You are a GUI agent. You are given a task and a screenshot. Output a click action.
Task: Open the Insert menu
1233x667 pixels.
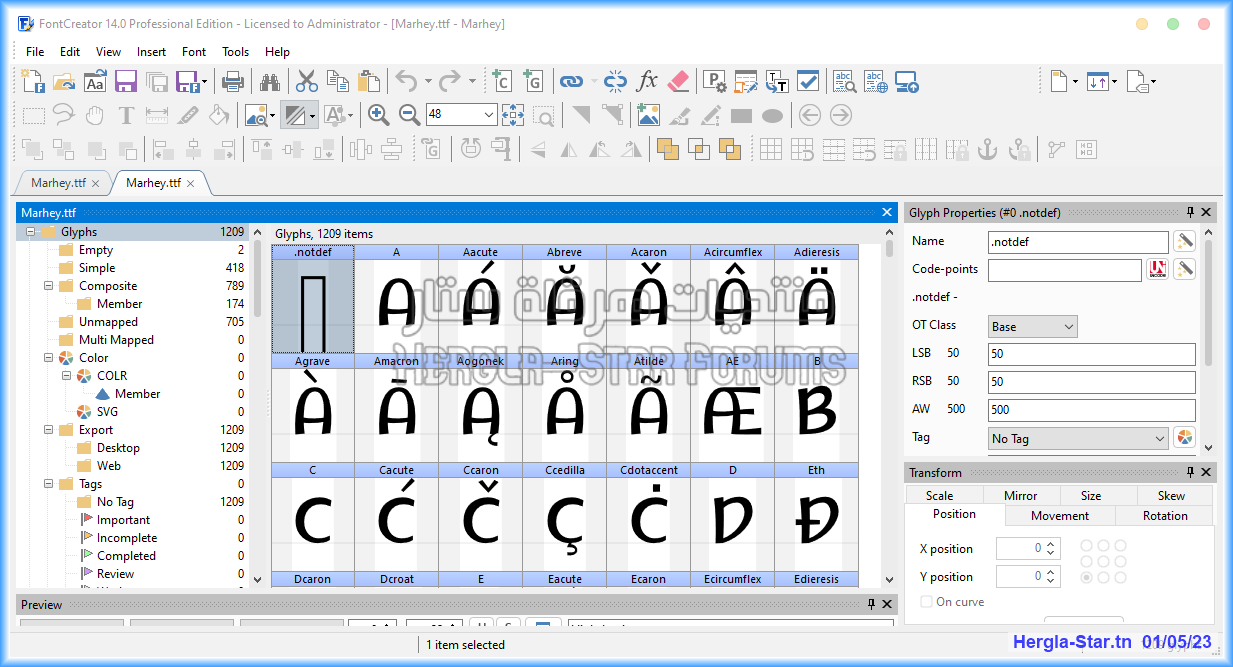pyautogui.click(x=152, y=52)
